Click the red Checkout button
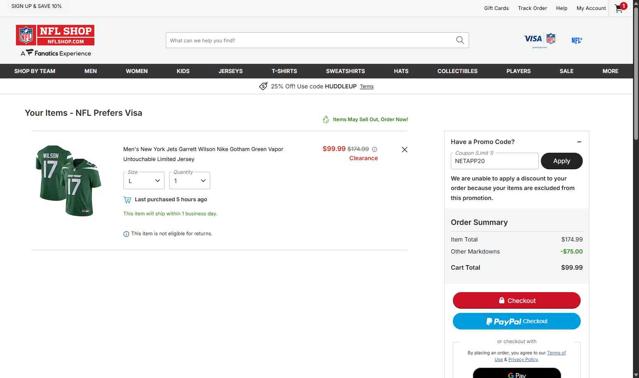 517,301
